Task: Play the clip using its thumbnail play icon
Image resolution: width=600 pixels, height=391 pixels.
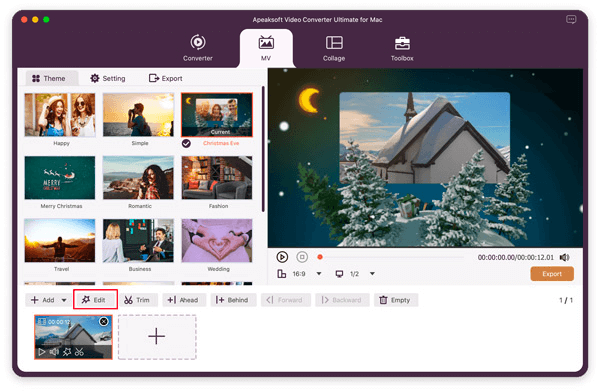Action: (x=42, y=352)
